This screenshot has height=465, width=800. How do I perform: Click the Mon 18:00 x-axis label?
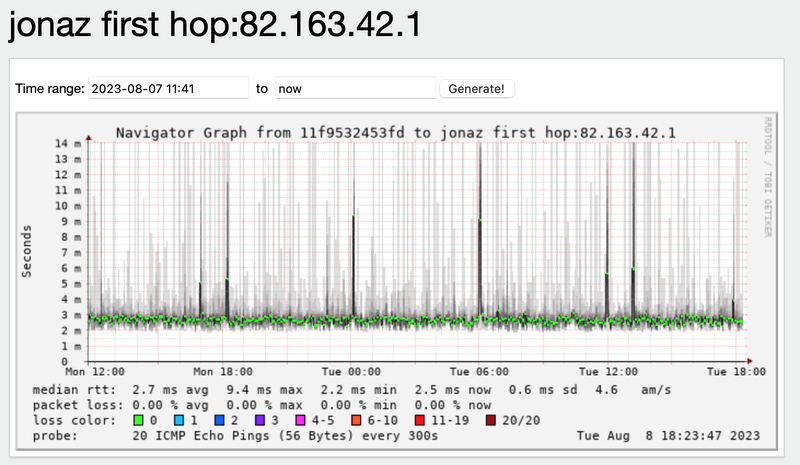[223, 372]
